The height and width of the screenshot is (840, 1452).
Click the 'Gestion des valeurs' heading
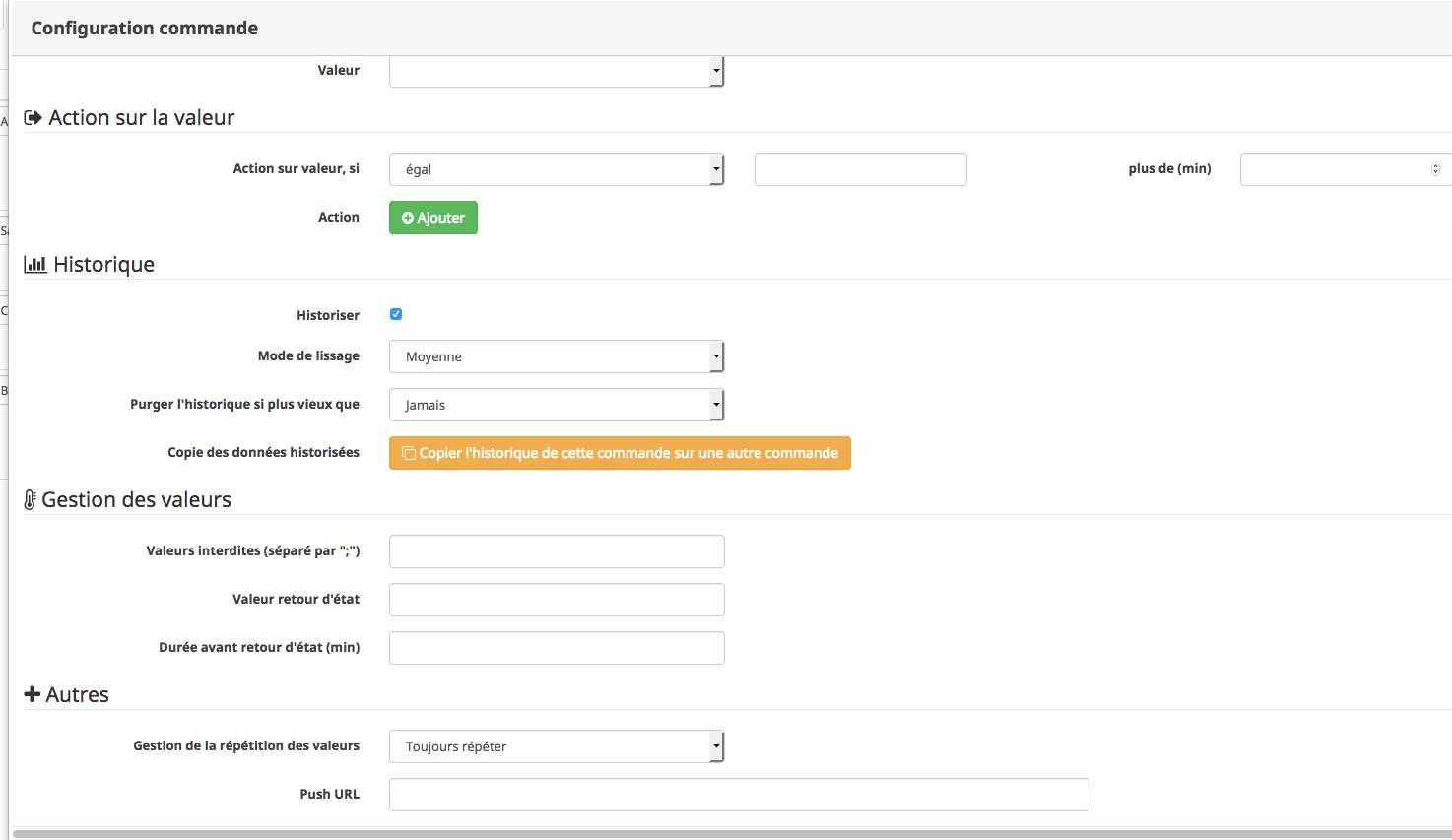(x=136, y=499)
